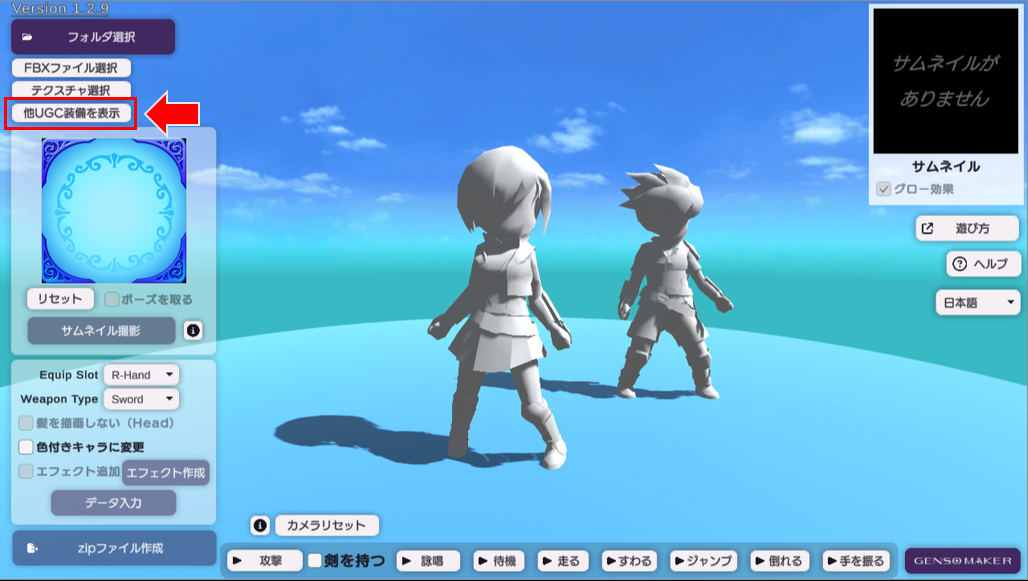Image resolution: width=1028 pixels, height=581 pixels.
Task: Click the フォルダ選択 folder button
Action: pos(93,37)
